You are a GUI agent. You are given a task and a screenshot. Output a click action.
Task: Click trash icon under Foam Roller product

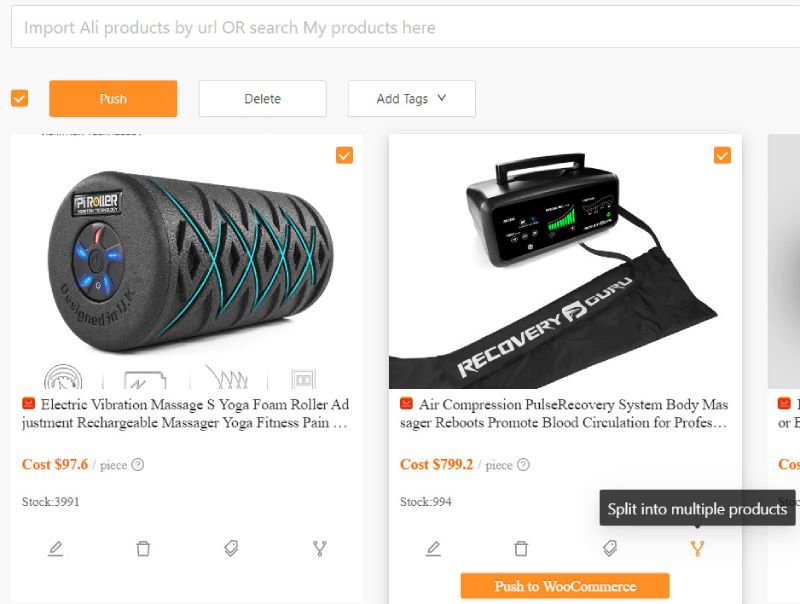tap(143, 548)
